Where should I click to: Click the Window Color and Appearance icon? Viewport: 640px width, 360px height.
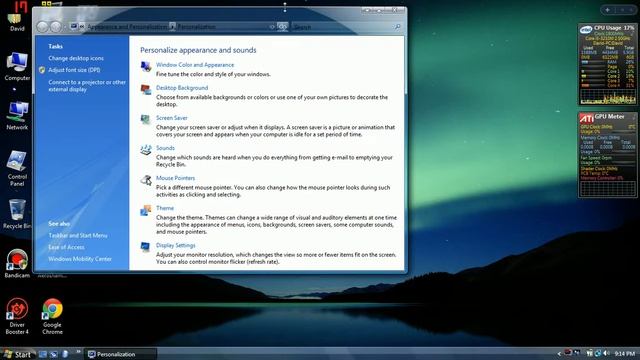click(x=146, y=67)
